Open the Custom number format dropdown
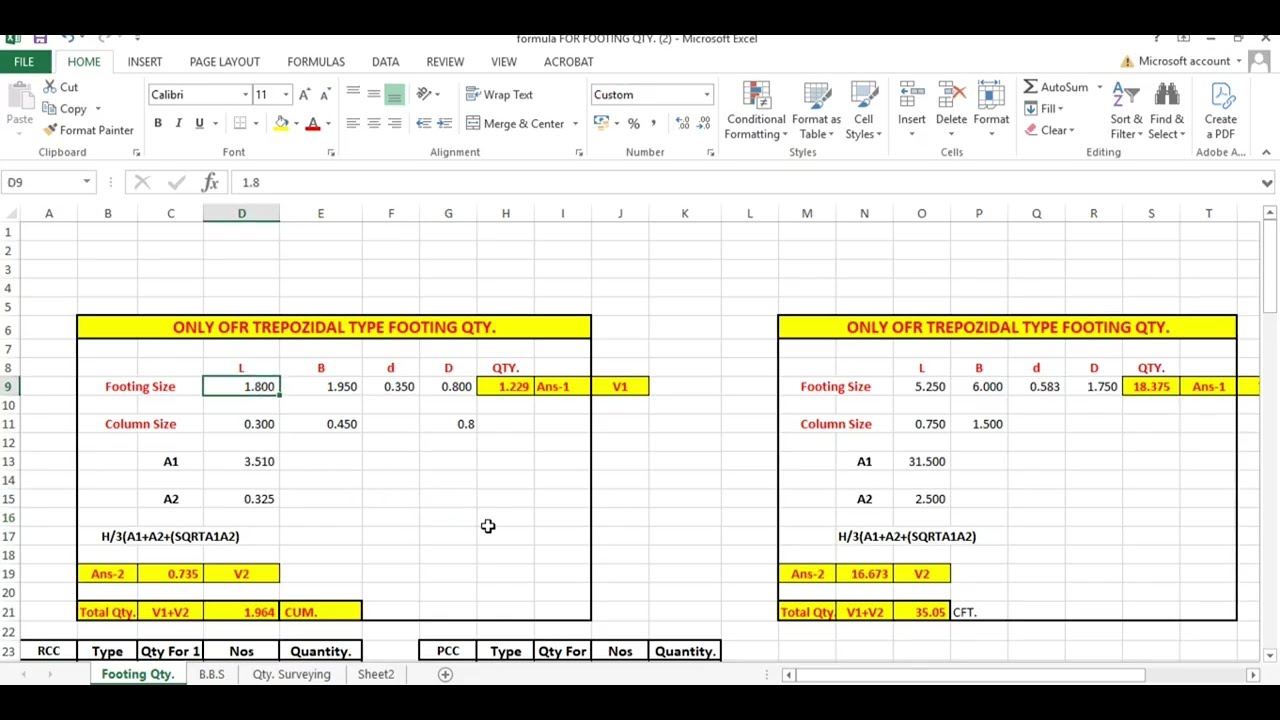Image resolution: width=1280 pixels, height=720 pixels. tap(706, 95)
